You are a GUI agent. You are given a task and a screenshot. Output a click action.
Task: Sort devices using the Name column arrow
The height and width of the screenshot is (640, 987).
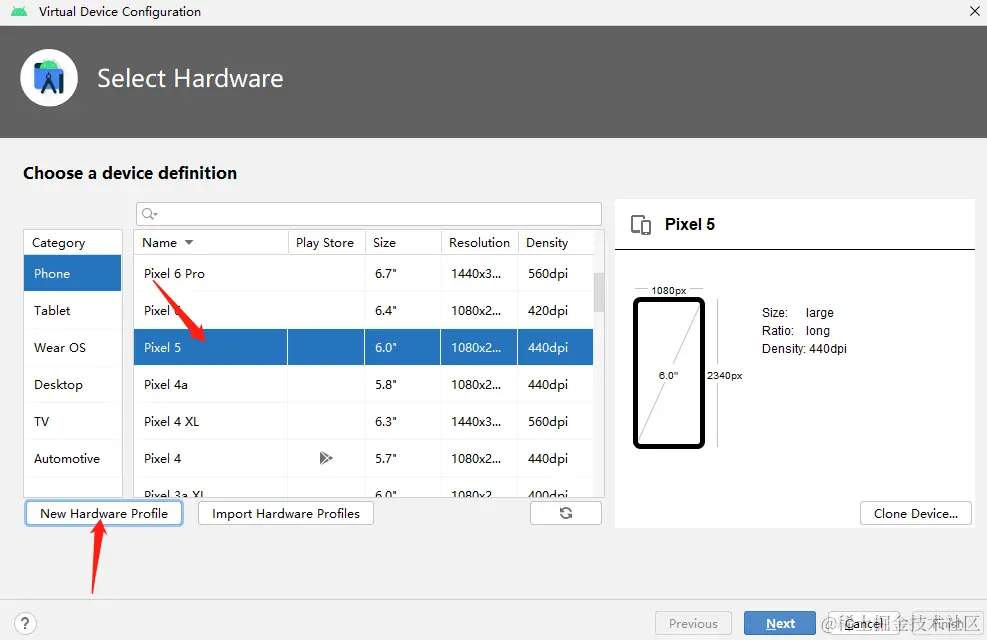point(189,243)
